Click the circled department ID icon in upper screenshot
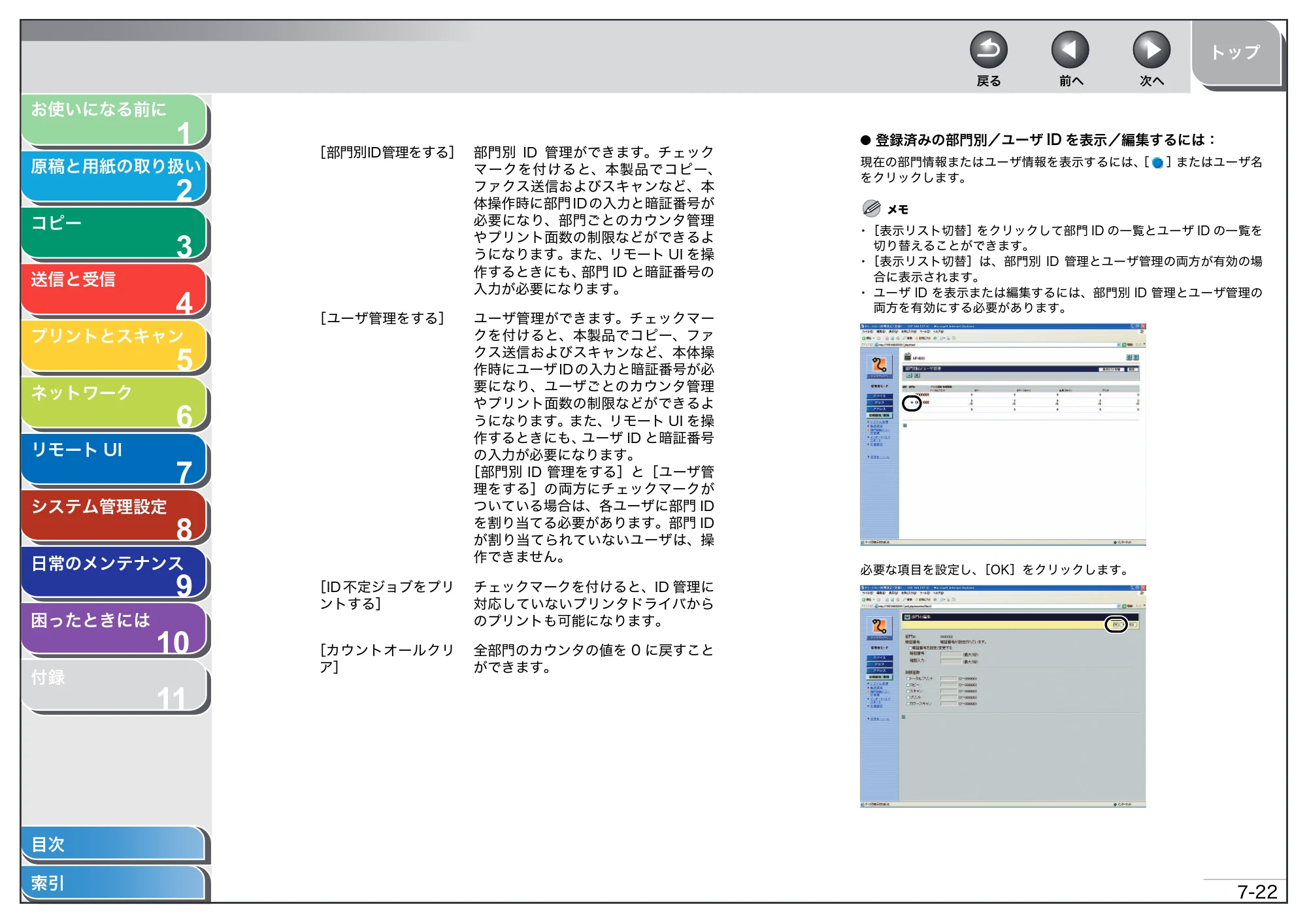1307x924 pixels. 912,403
